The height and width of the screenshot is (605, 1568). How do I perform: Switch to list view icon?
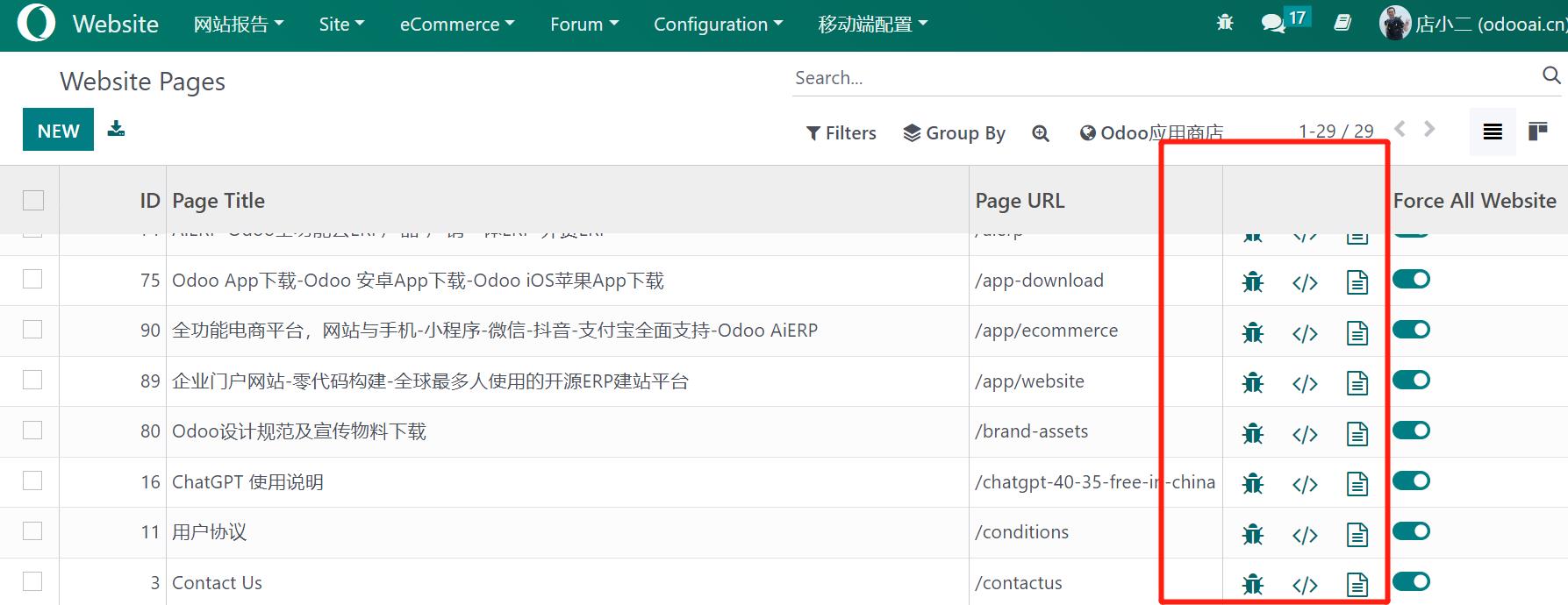1493,132
